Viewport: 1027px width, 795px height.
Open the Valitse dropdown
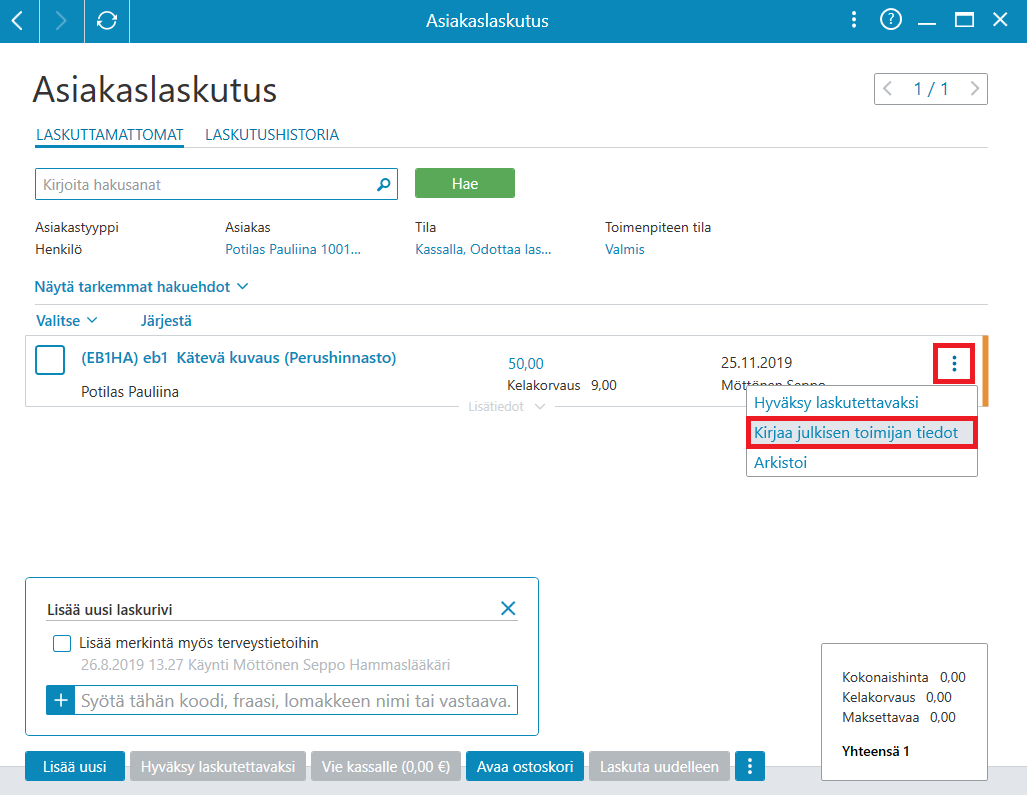coord(66,320)
